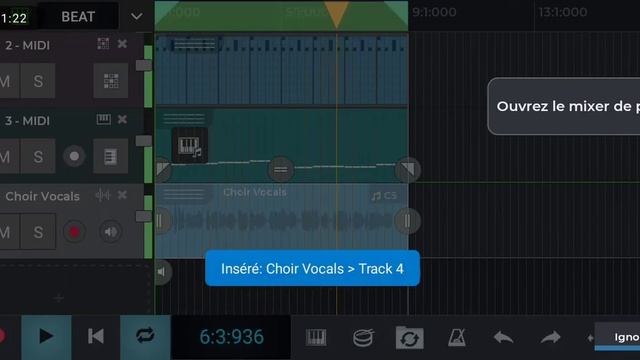This screenshot has height=360, width=640.
Task: Click the keyboard icon in 3 - MIDI header
Action: [x=103, y=119]
